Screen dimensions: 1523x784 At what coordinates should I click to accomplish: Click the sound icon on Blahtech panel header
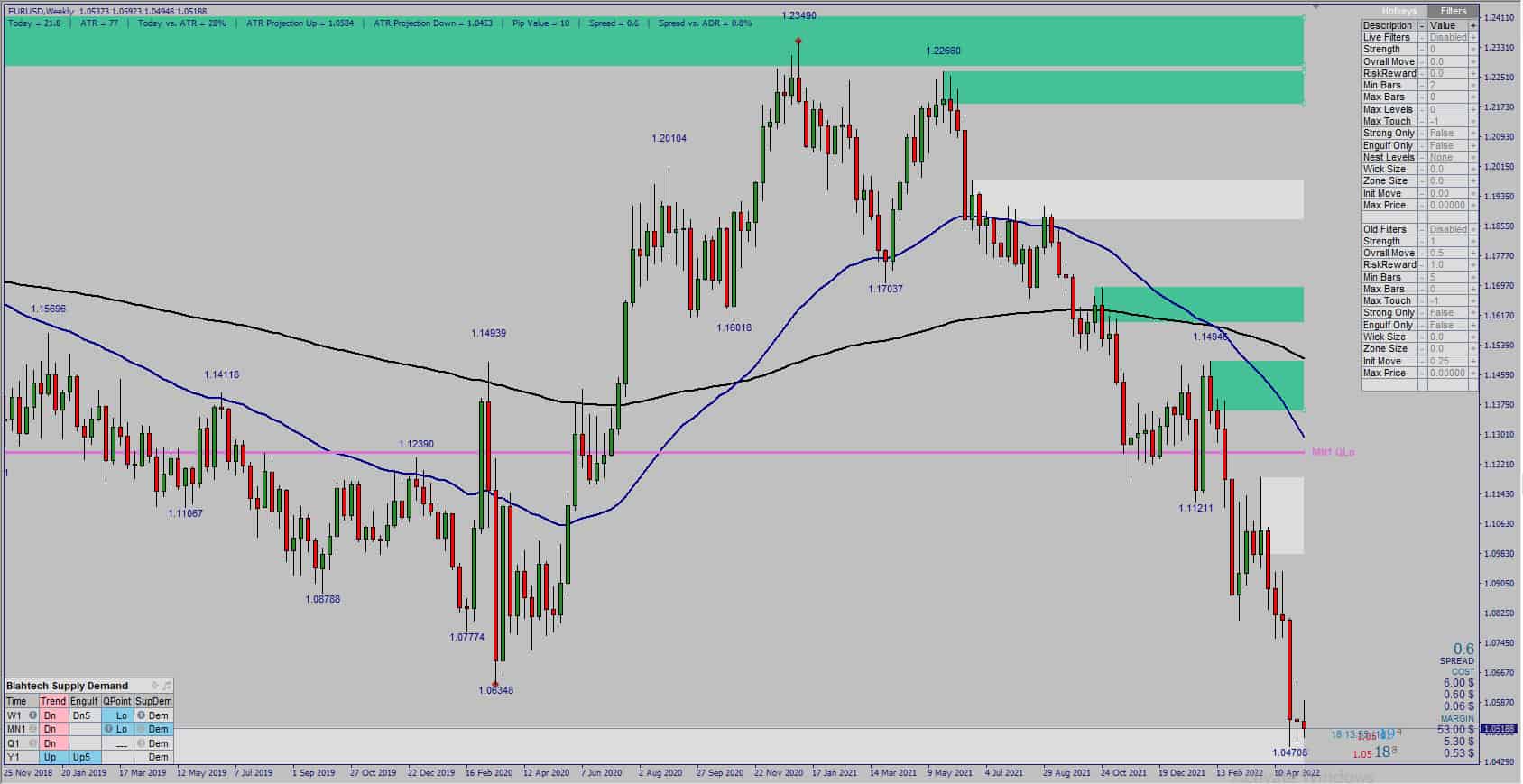[166, 686]
